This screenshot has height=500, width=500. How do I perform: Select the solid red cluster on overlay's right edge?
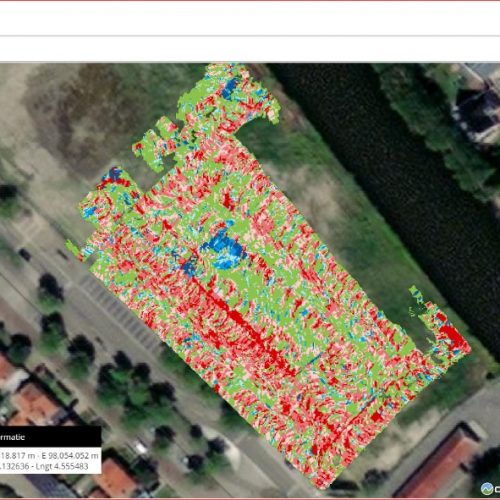pyautogui.click(x=453, y=337)
